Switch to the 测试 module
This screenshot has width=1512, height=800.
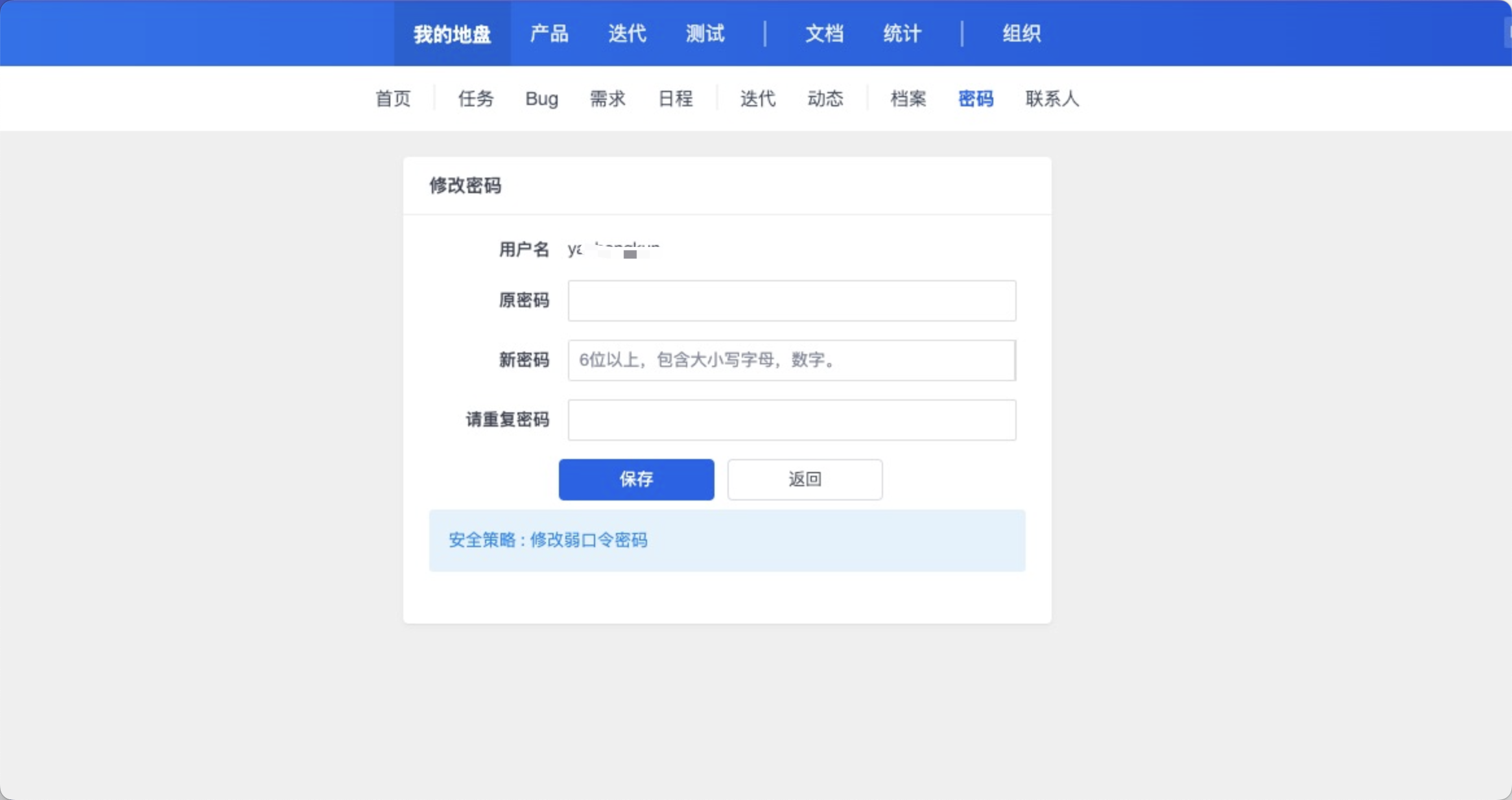[705, 34]
